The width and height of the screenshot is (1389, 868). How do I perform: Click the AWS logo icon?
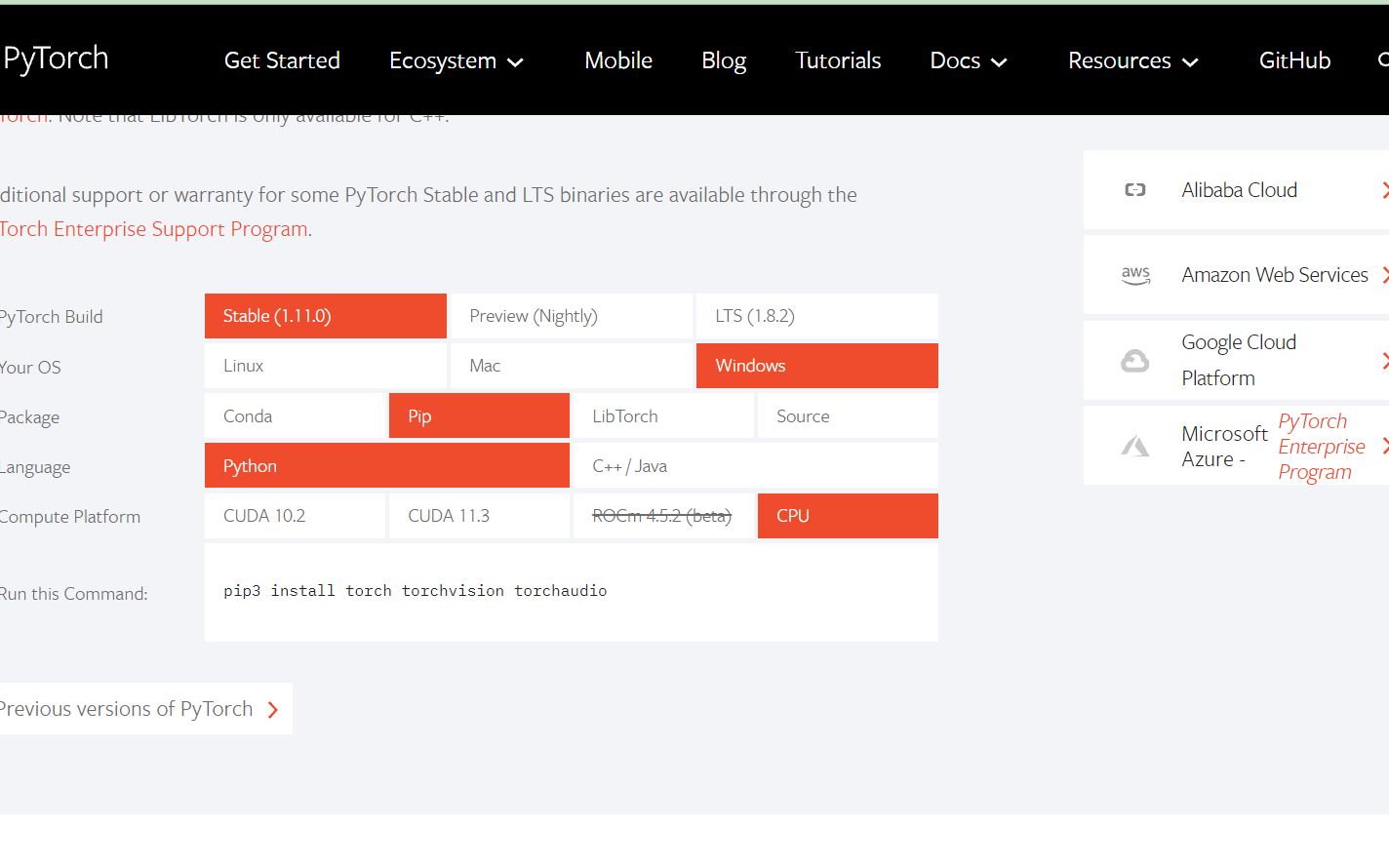[1135, 276]
